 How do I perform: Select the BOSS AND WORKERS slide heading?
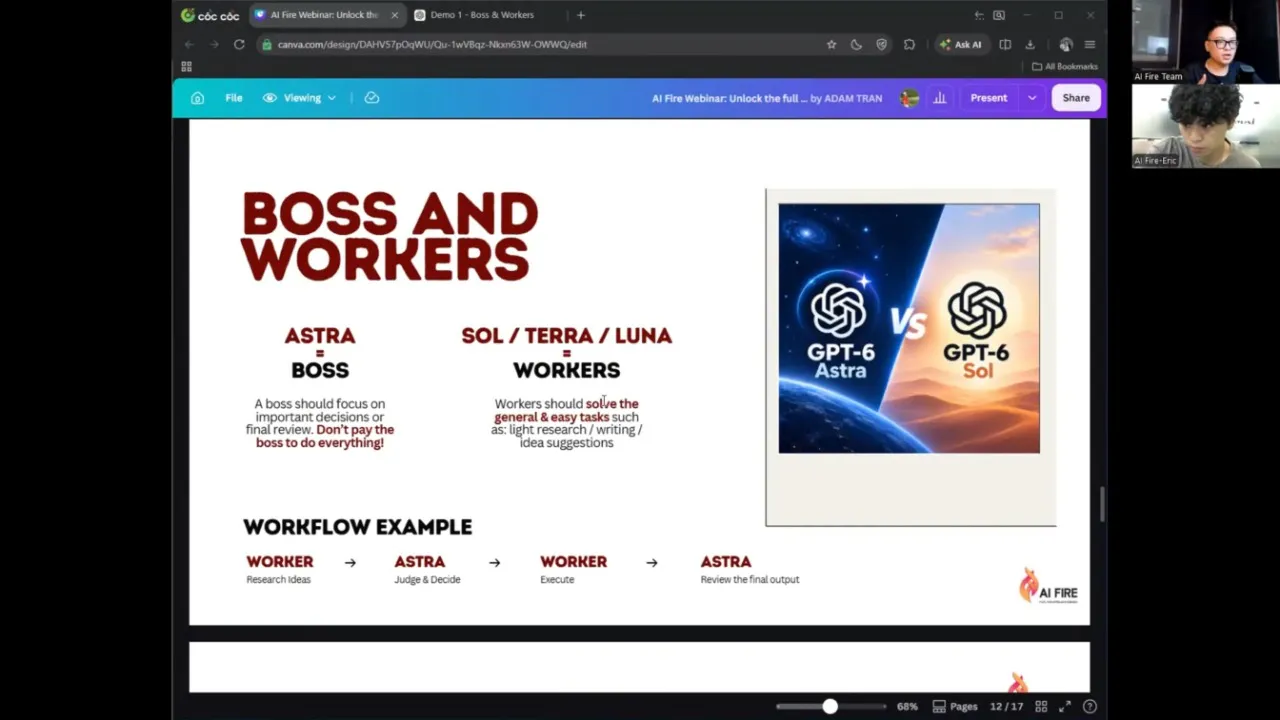[x=390, y=236]
